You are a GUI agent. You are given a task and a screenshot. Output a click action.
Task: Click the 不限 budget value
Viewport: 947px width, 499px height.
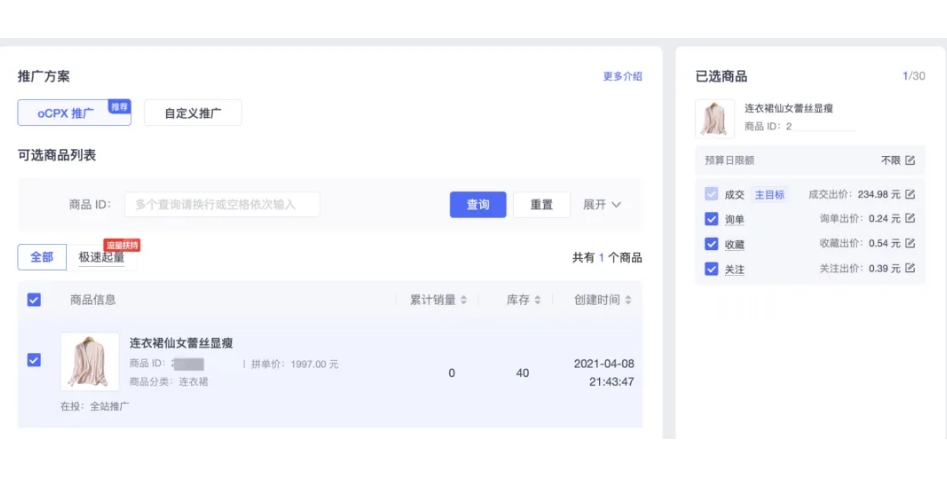pyautogui.click(x=890, y=160)
